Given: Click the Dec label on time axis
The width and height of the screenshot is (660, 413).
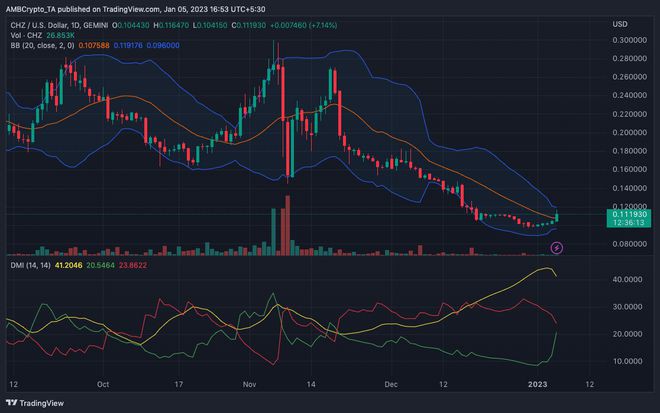Looking at the screenshot, I should (389, 381).
